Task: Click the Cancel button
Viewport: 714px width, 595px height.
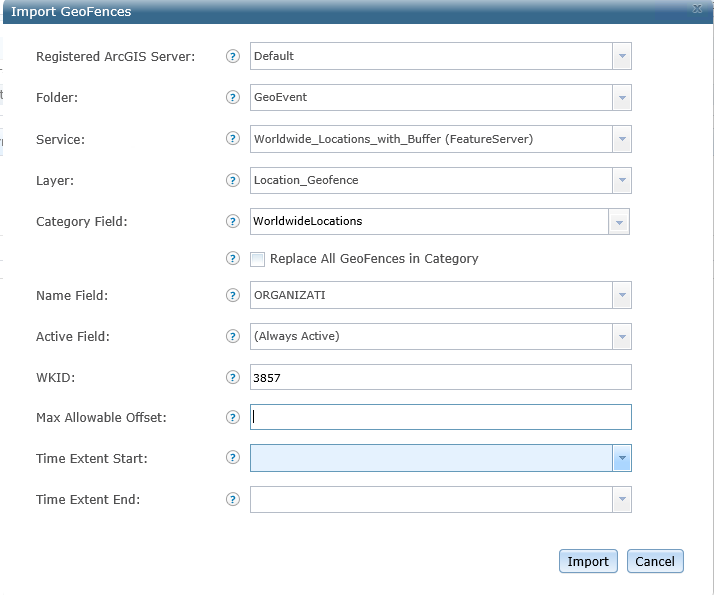Action: pos(655,561)
